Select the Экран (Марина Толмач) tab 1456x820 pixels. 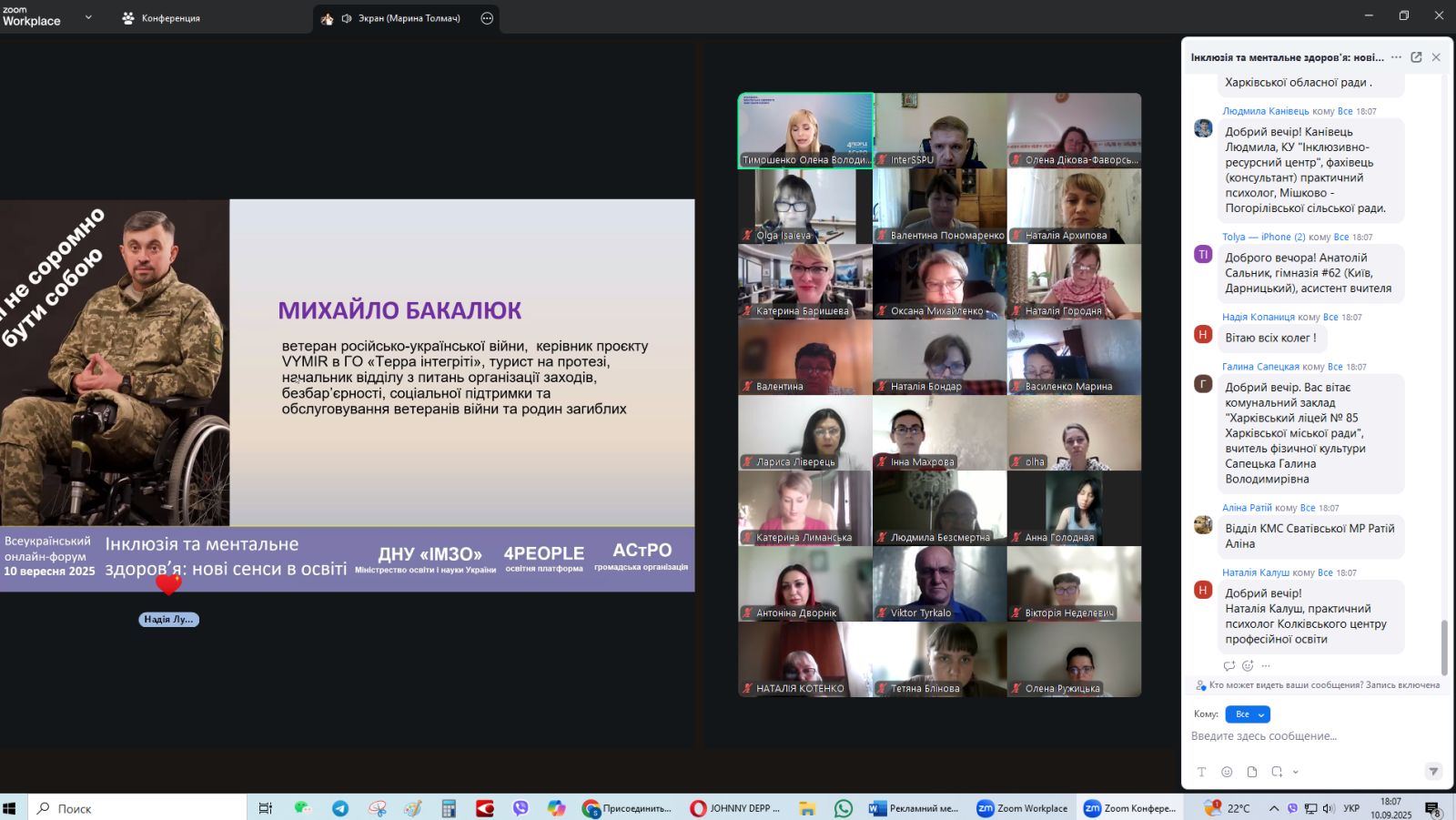click(407, 18)
